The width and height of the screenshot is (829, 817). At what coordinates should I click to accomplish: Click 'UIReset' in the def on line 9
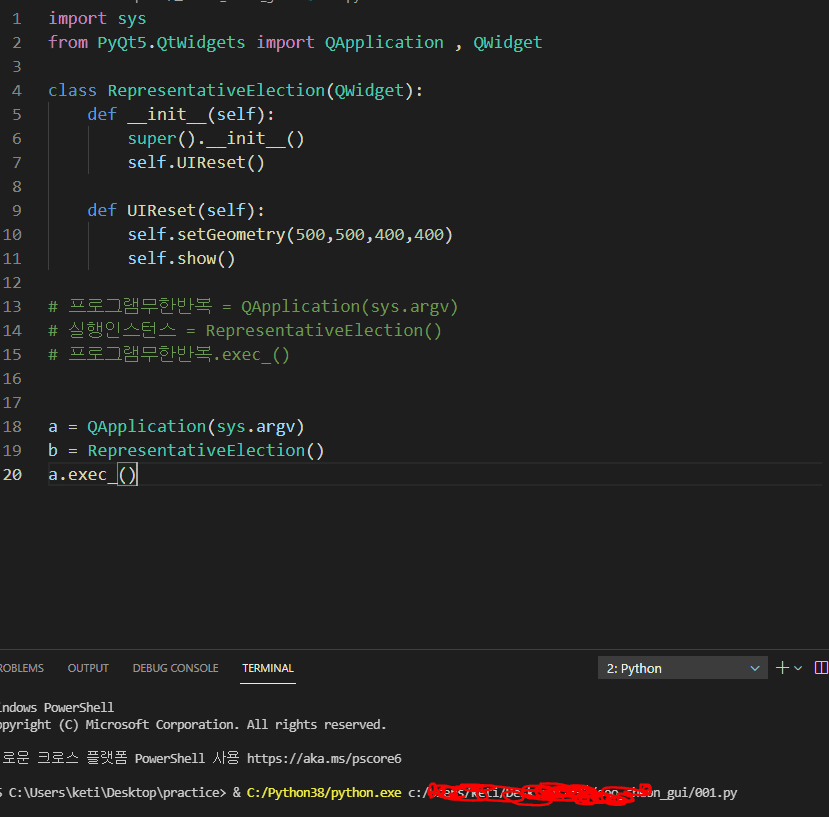click(x=161, y=210)
